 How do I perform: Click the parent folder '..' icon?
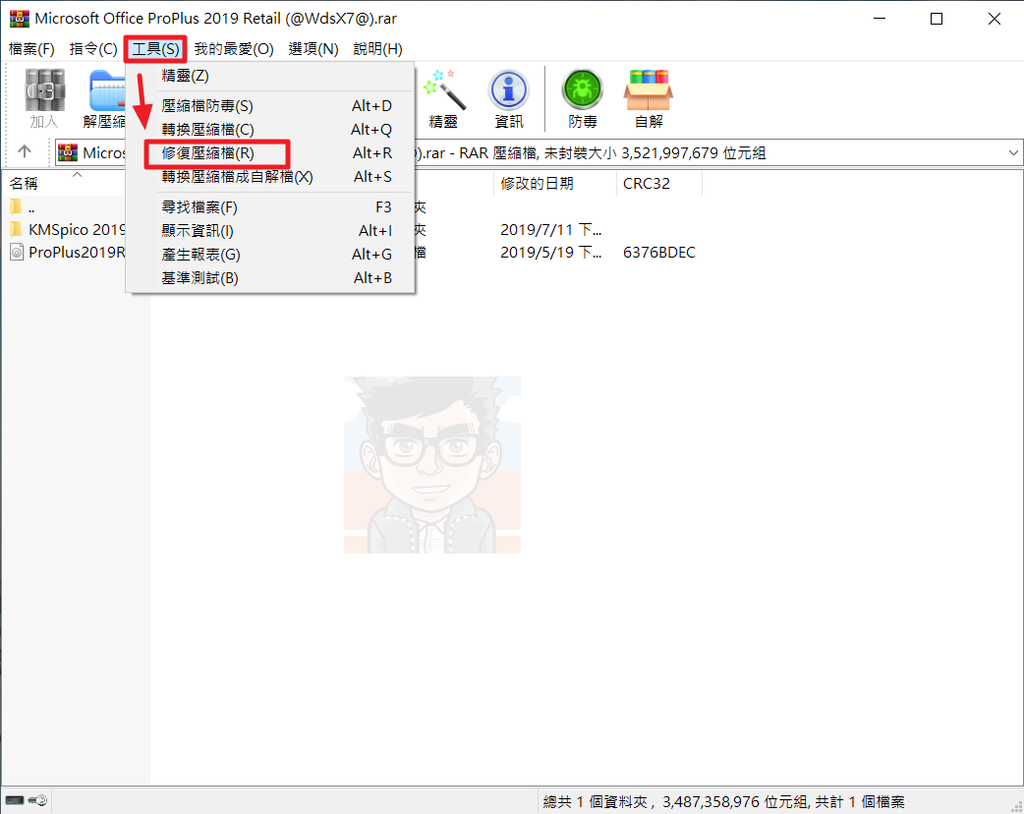16,207
